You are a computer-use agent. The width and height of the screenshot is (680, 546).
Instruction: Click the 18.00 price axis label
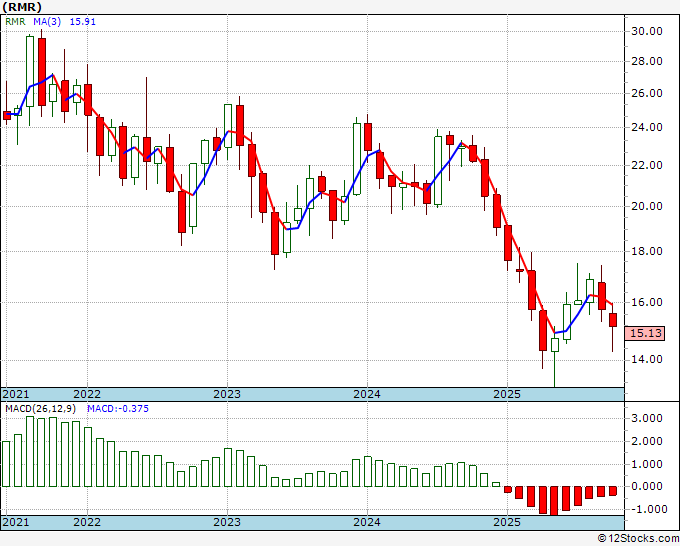(x=647, y=251)
